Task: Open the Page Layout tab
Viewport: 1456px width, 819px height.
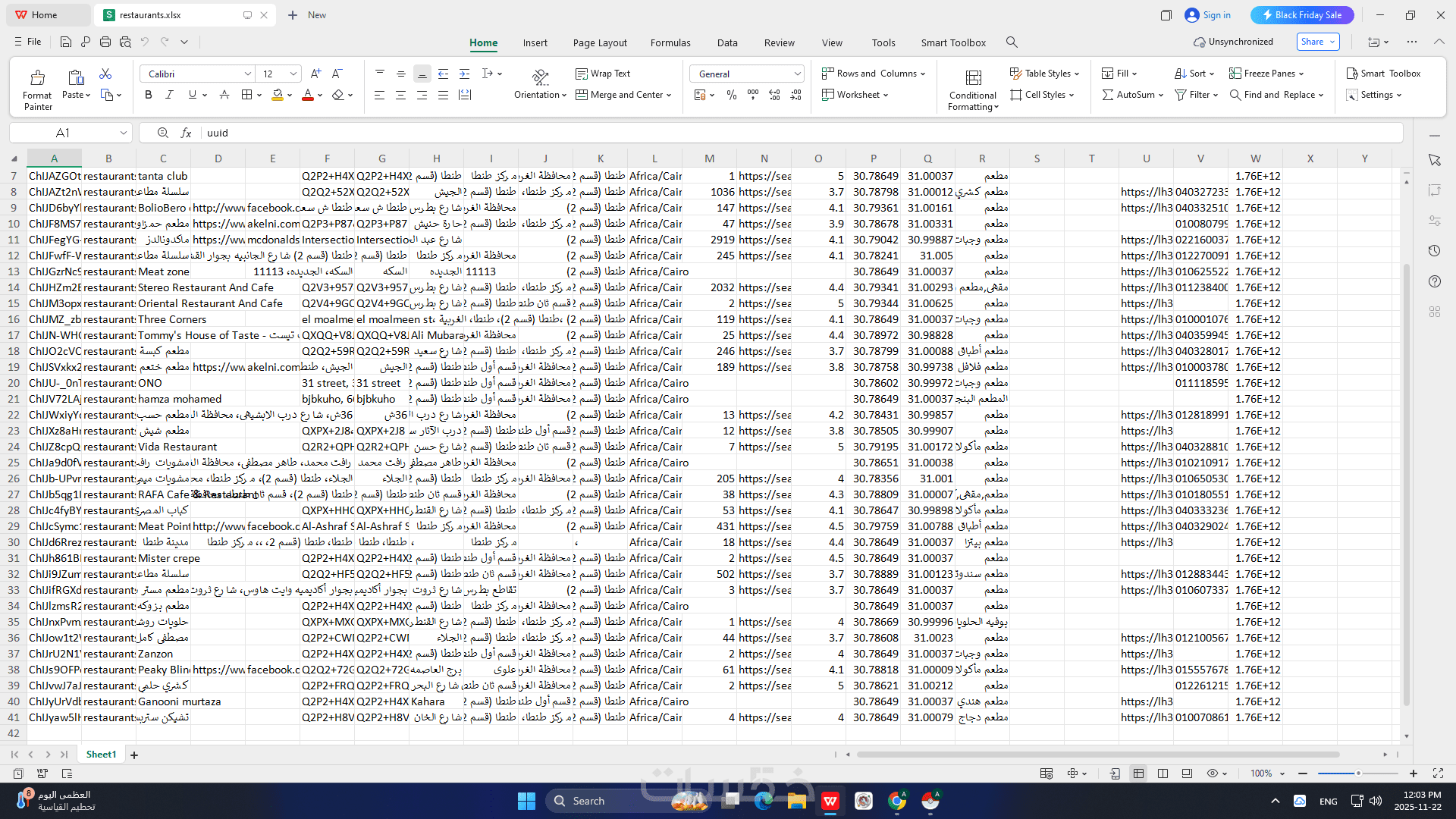Action: [599, 42]
